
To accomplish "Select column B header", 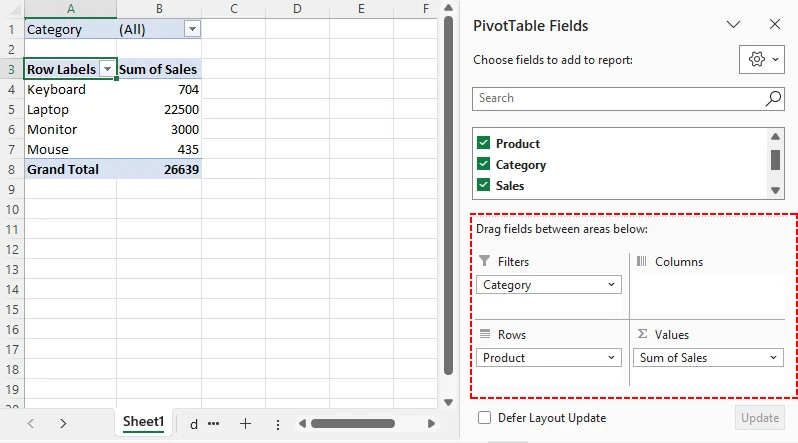I will click(159, 9).
